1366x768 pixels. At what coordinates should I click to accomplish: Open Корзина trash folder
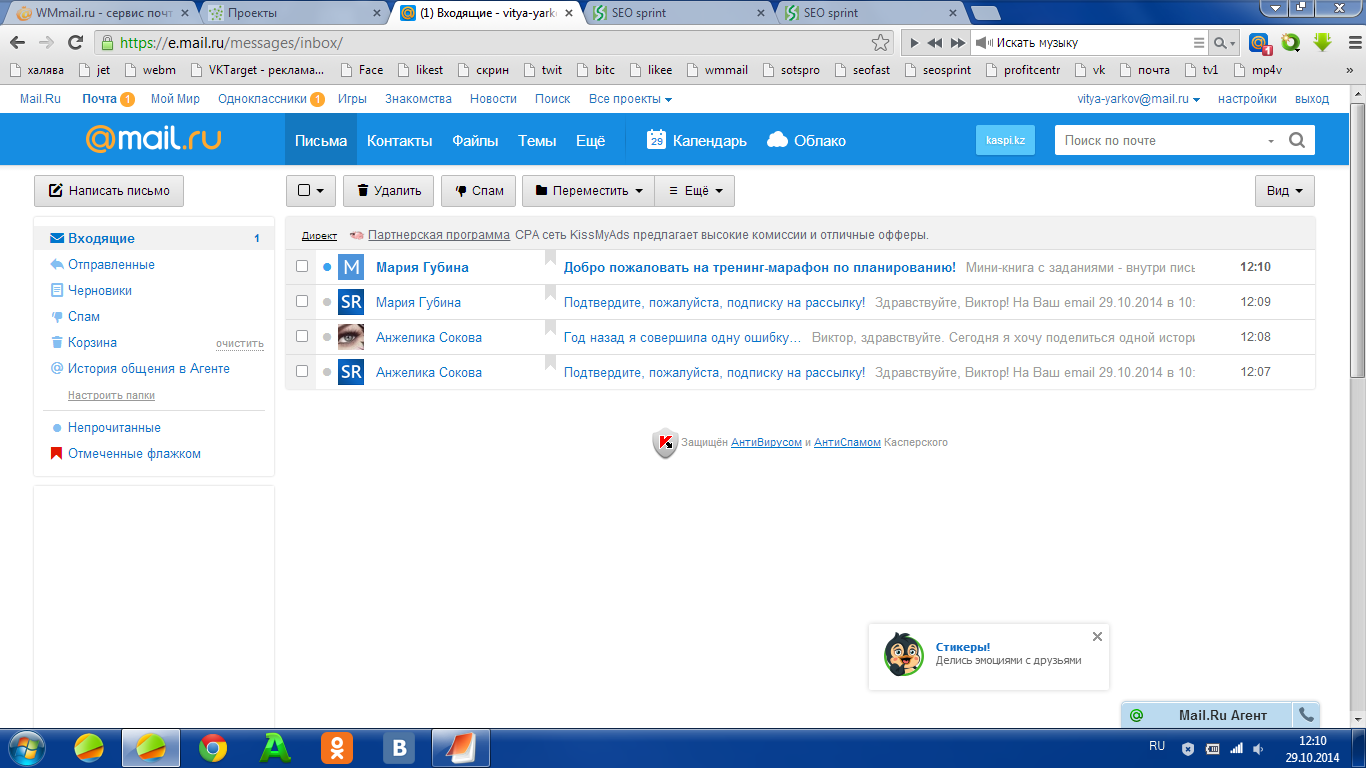pos(92,342)
